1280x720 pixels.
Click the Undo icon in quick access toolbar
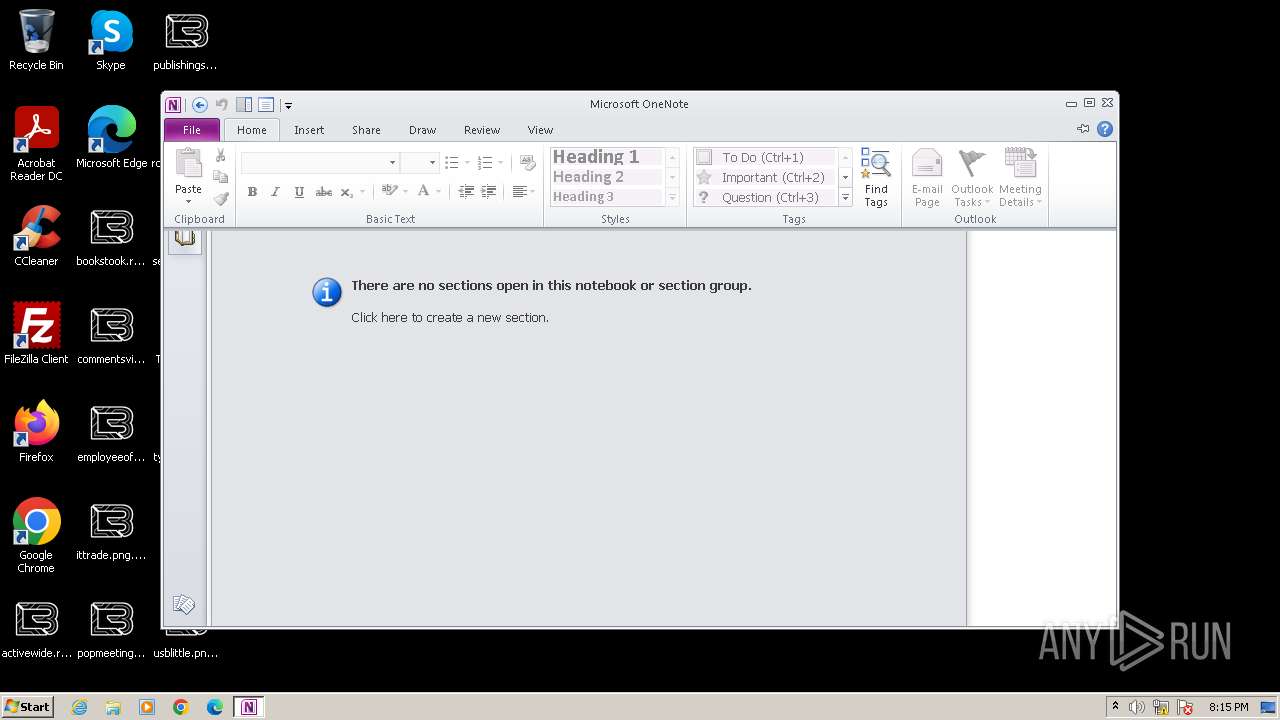[x=222, y=105]
